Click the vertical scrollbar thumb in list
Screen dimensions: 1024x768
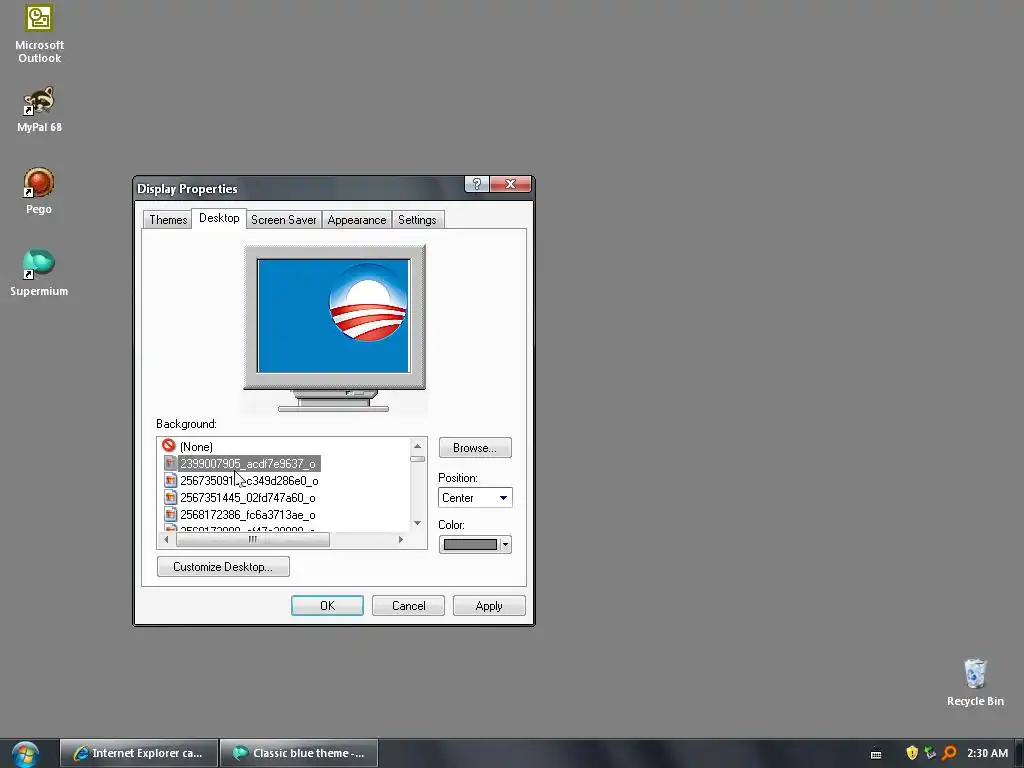coord(417,458)
